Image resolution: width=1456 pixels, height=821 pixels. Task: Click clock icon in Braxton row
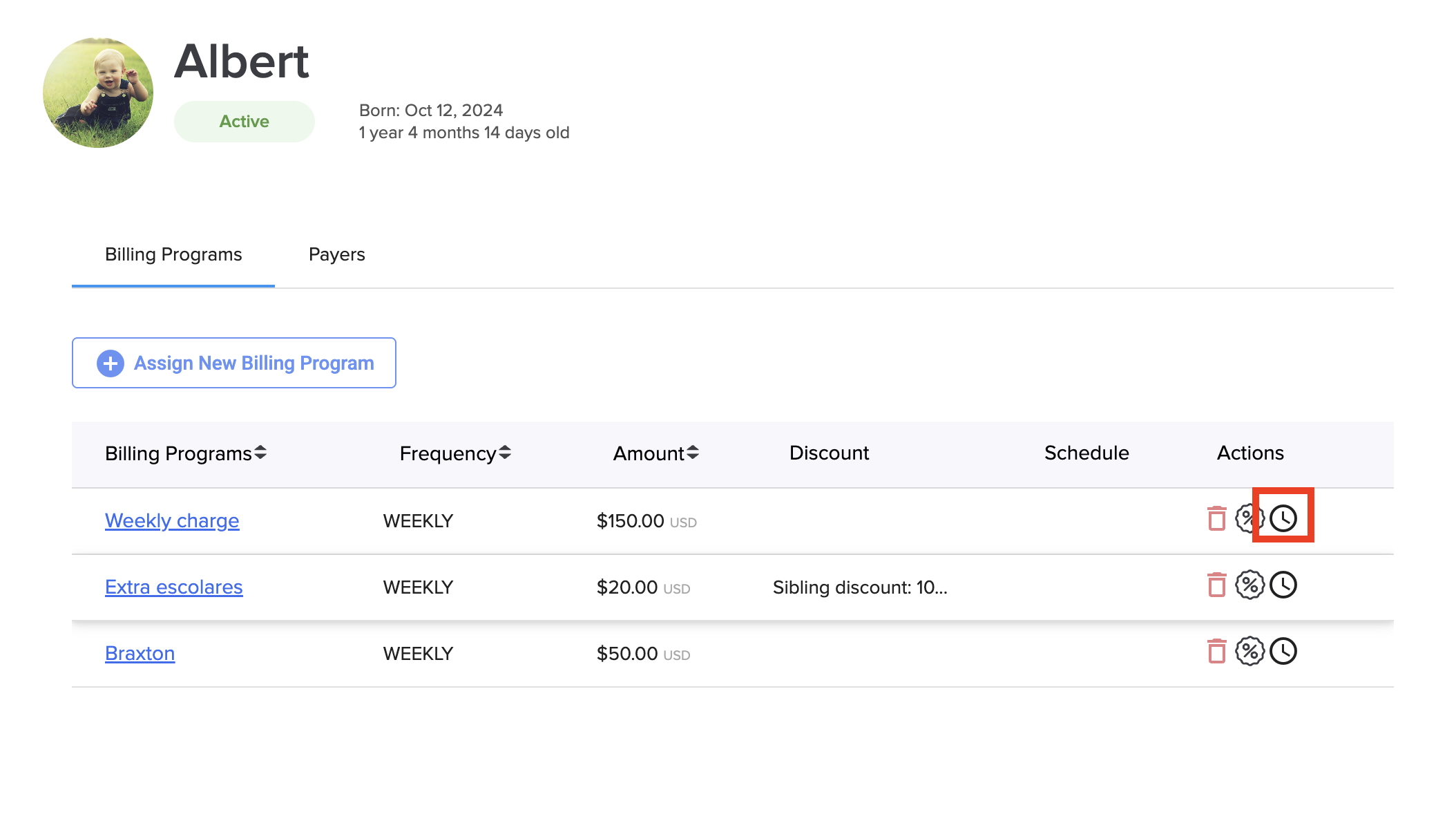point(1283,651)
